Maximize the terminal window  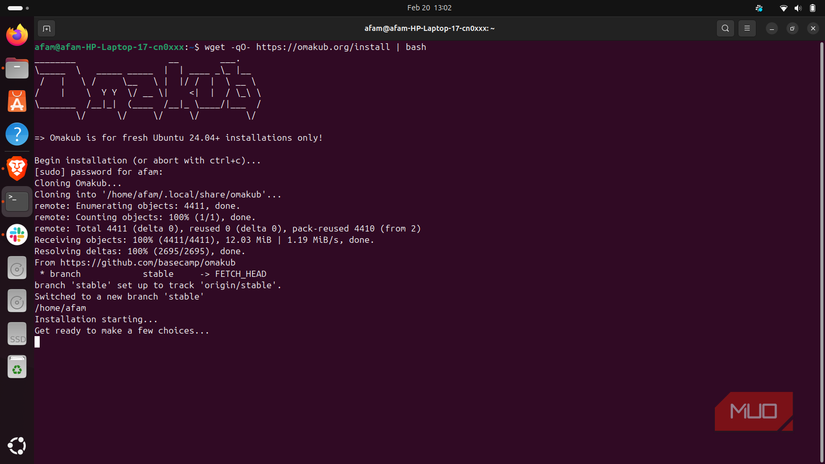(792, 28)
